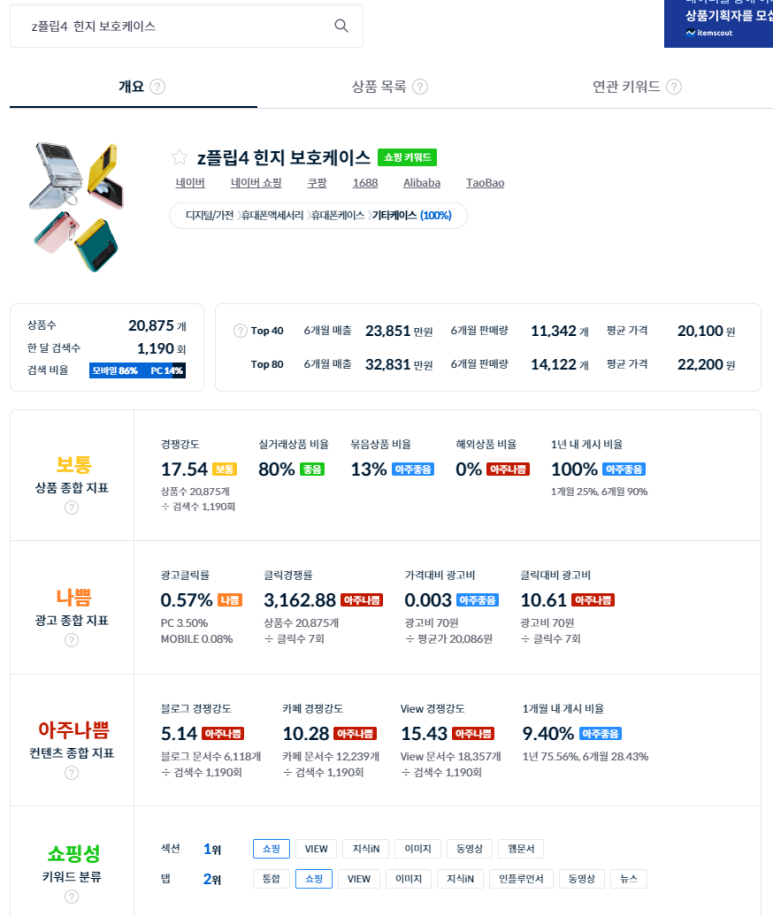Select 쇼핑 in the 탭 row
The width and height of the screenshot is (773, 916).
click(x=314, y=879)
